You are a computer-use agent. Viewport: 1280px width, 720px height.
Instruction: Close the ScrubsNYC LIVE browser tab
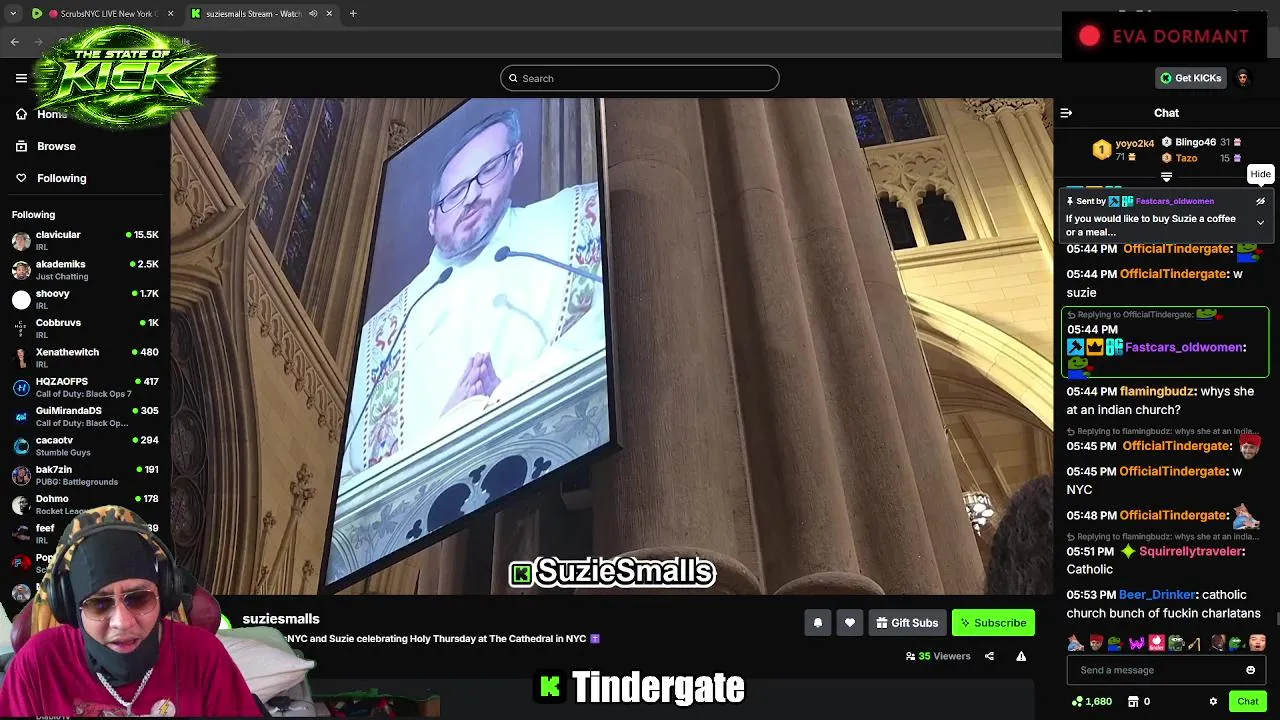170,14
